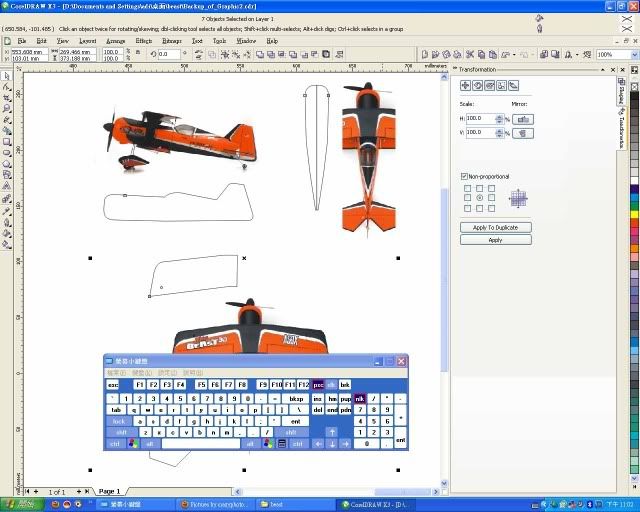640x512 pixels.
Task: Select the bottom-right anchor point checkbox
Action: click(x=491, y=208)
